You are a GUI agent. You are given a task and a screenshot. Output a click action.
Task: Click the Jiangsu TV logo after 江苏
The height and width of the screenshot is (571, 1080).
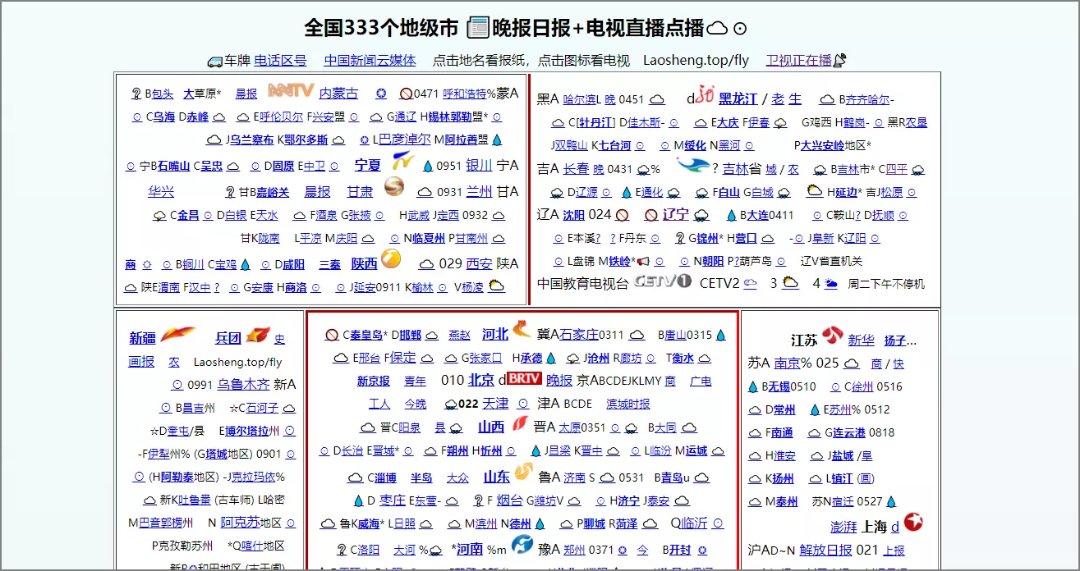(x=832, y=335)
